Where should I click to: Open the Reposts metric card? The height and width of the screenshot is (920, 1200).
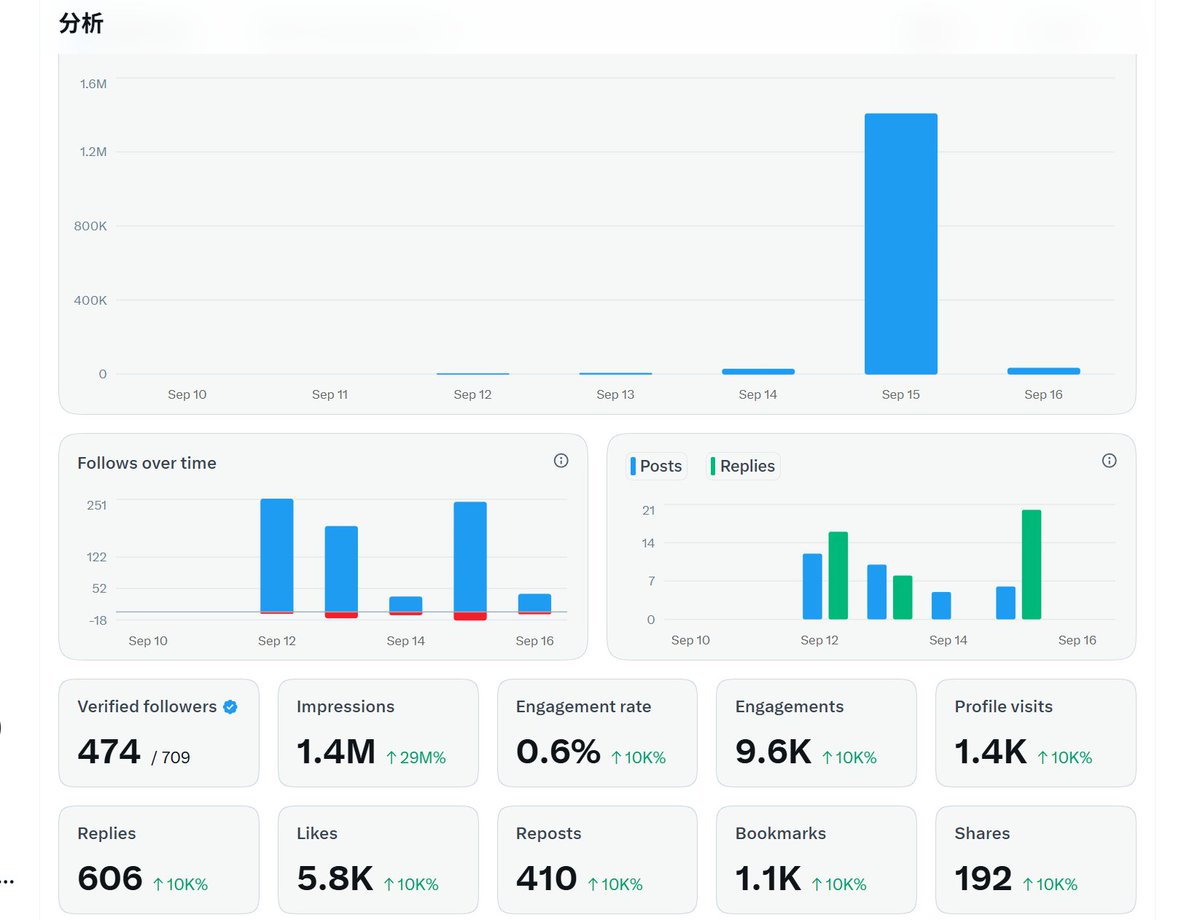tap(597, 860)
